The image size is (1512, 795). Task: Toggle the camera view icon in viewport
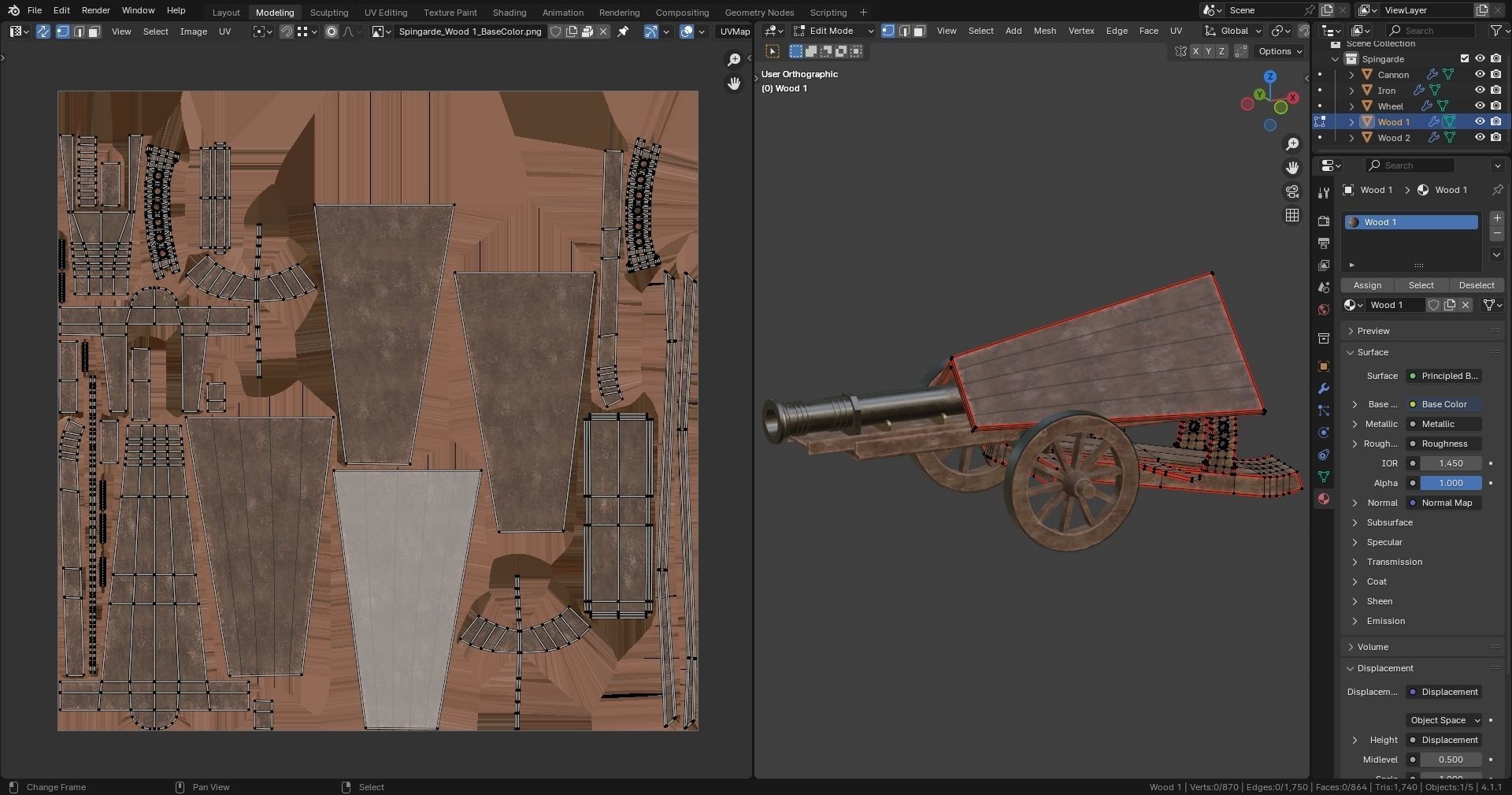pos(1292,191)
